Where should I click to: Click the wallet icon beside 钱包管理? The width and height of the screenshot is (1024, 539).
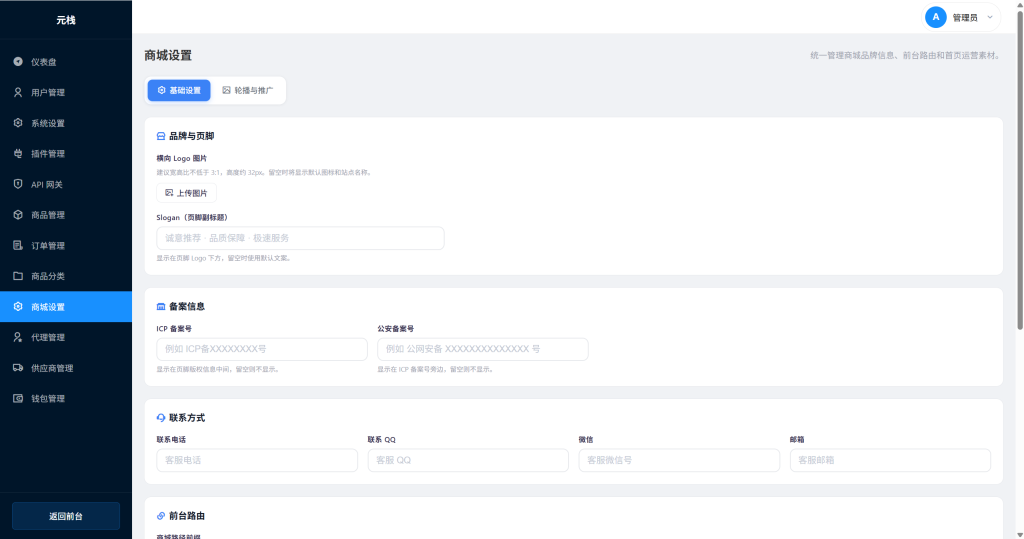pyautogui.click(x=18, y=399)
